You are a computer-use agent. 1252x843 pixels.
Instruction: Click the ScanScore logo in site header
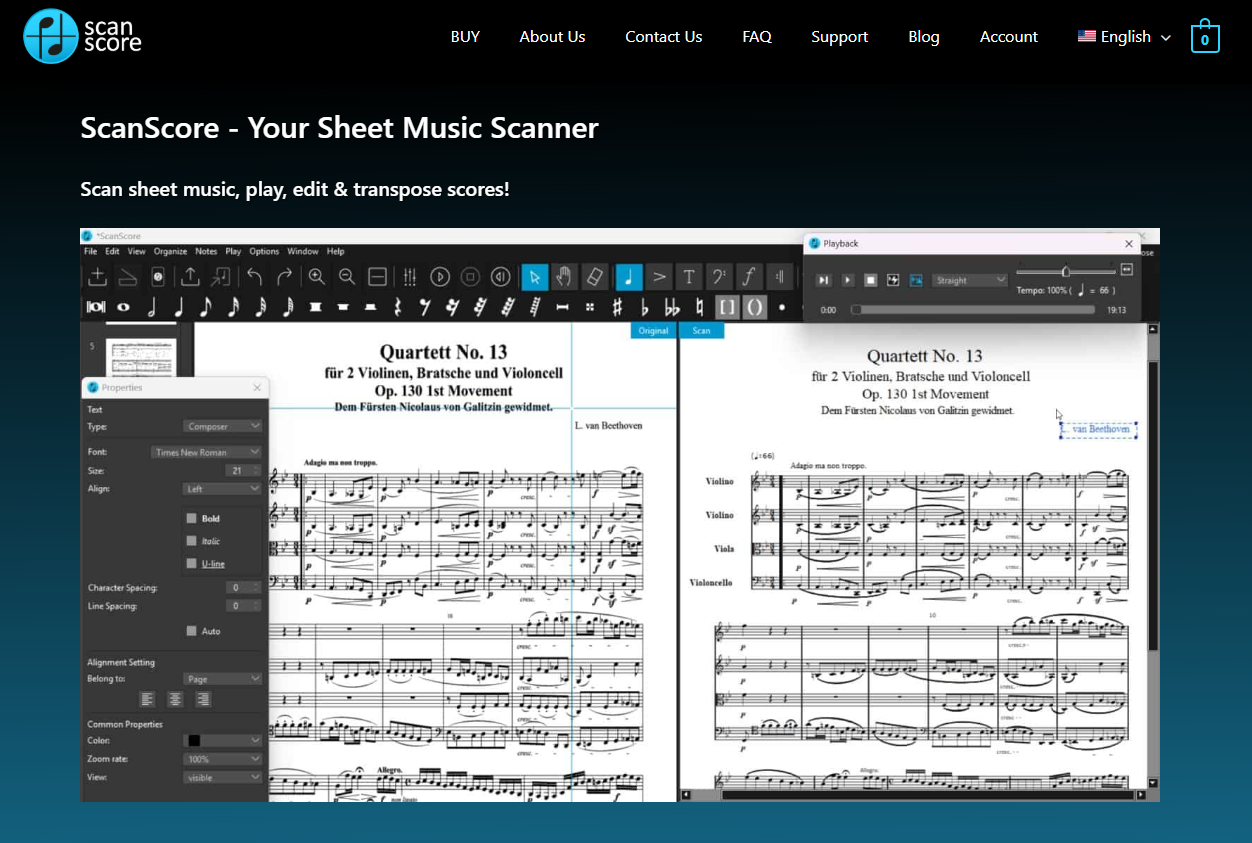[x=82, y=36]
